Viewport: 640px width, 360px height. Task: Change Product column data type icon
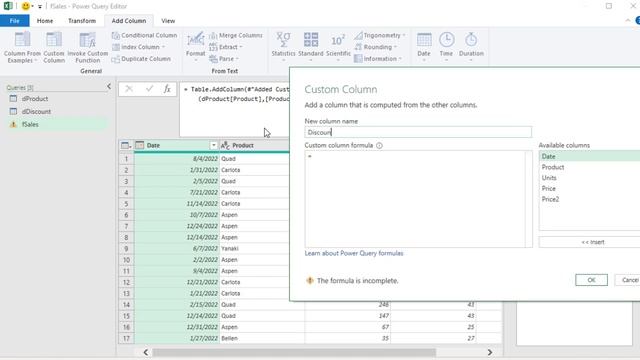tap(225, 145)
